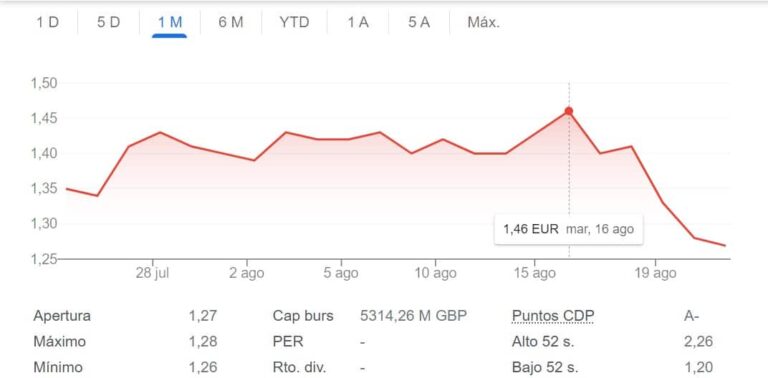This screenshot has height=378, width=768.
Task: Show the 1 A yearly range
Action: pos(358,23)
